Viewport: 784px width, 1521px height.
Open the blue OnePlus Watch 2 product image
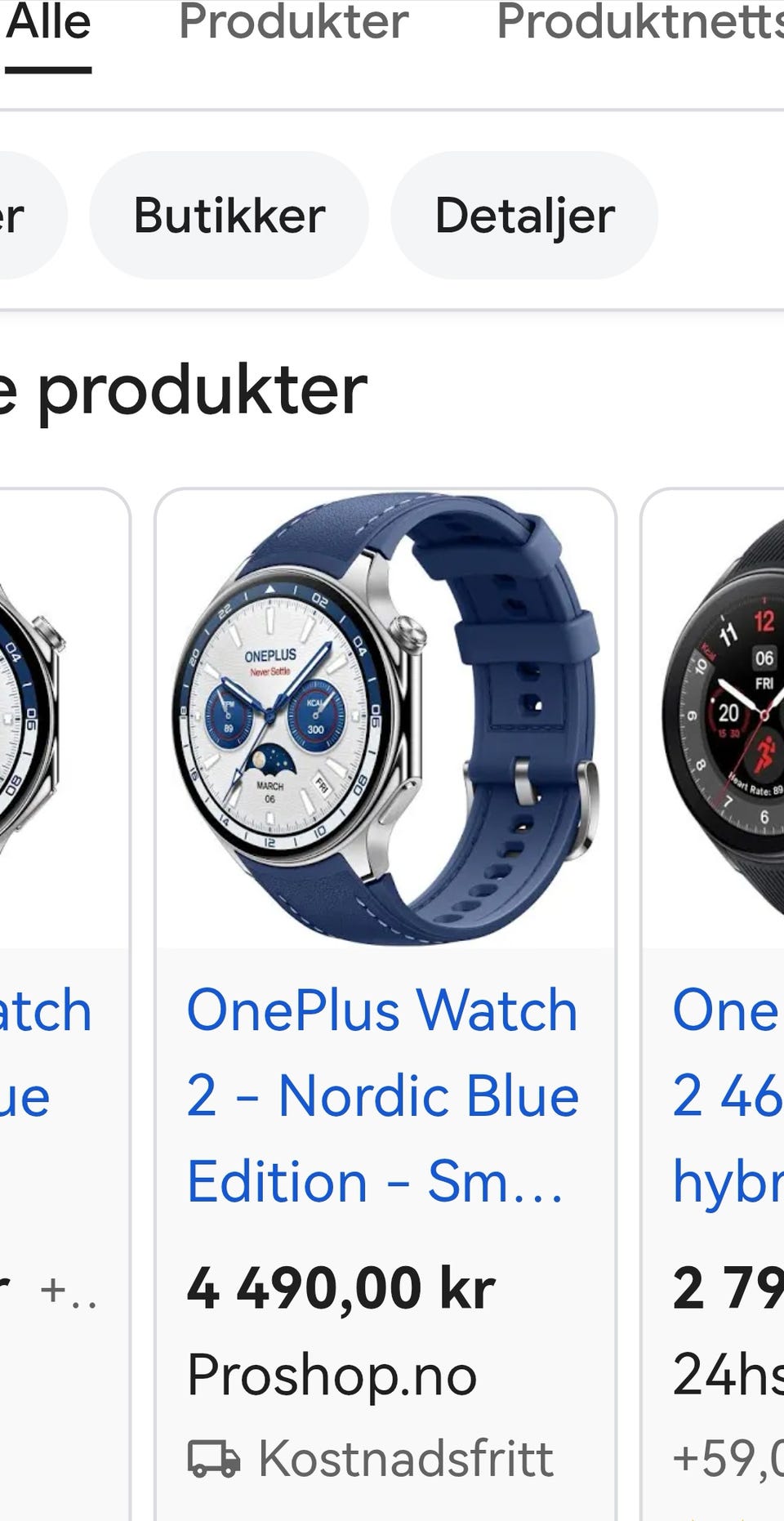coord(385,719)
